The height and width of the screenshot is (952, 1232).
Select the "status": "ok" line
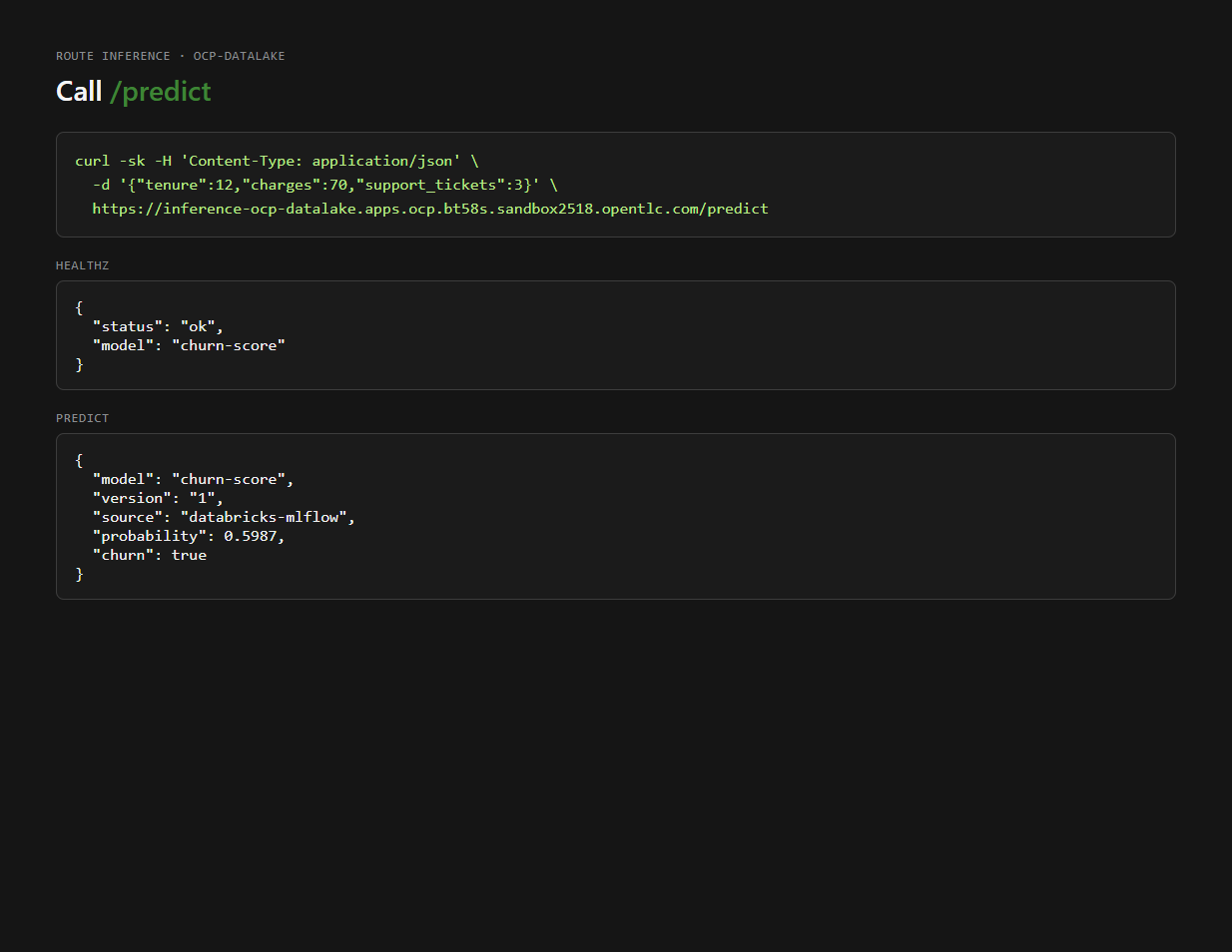tap(158, 326)
